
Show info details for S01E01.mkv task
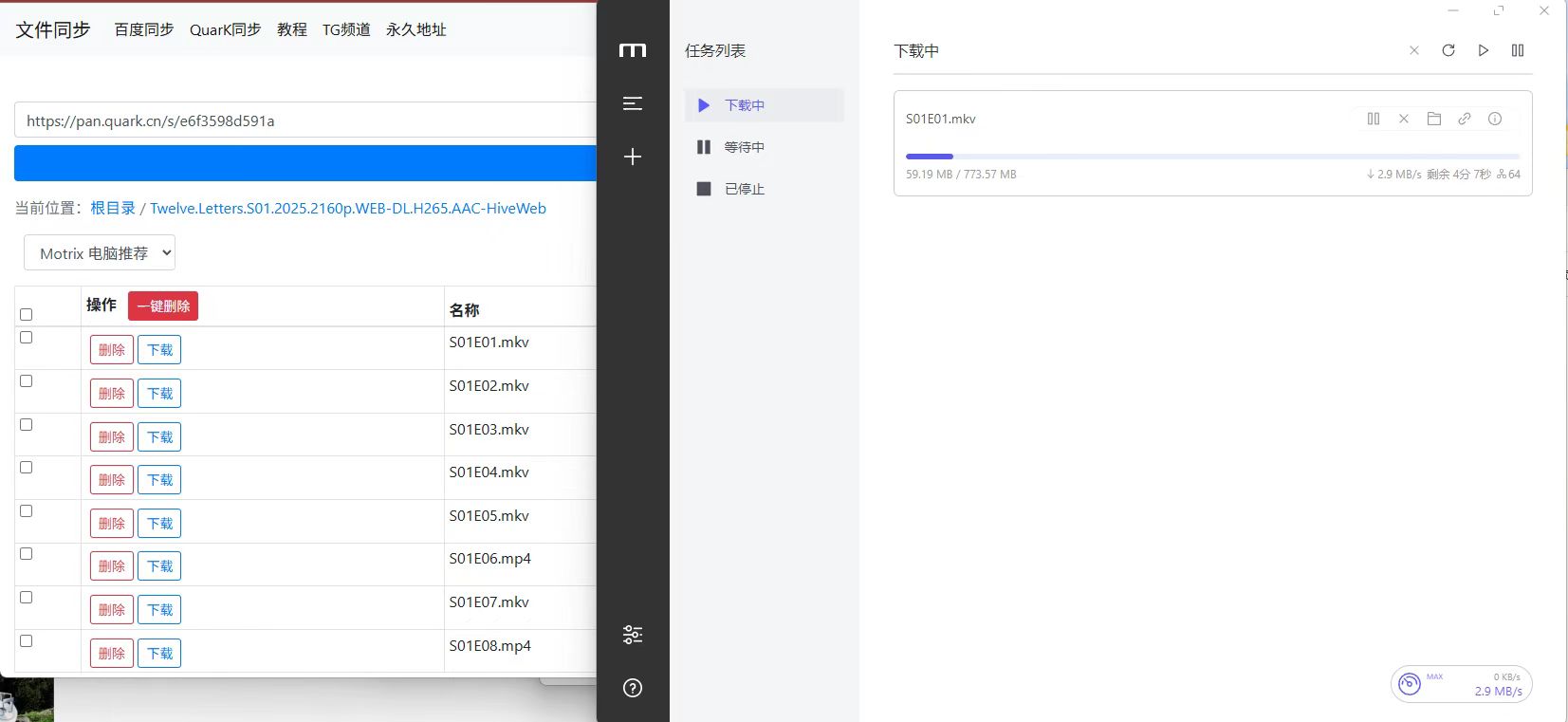(x=1494, y=119)
